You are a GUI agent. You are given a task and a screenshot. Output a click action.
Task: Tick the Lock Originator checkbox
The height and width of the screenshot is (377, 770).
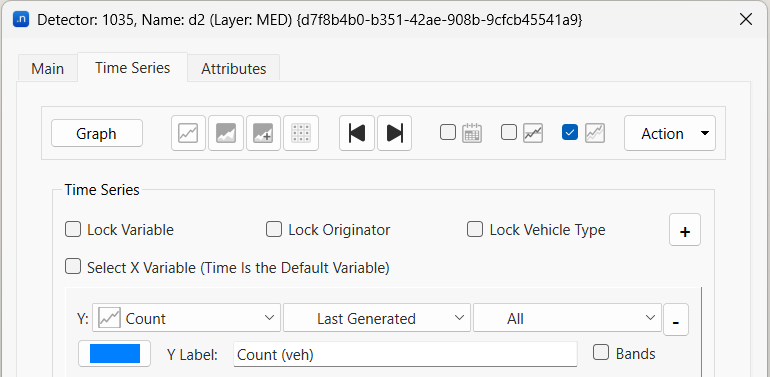[274, 229]
